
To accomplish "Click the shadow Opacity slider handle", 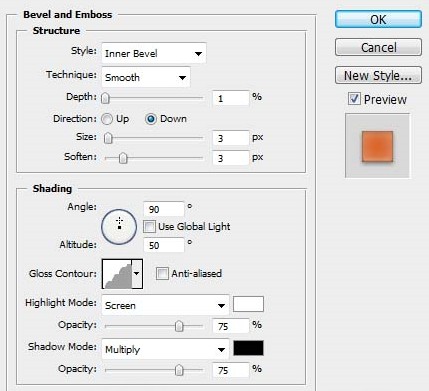I will 179,370.
